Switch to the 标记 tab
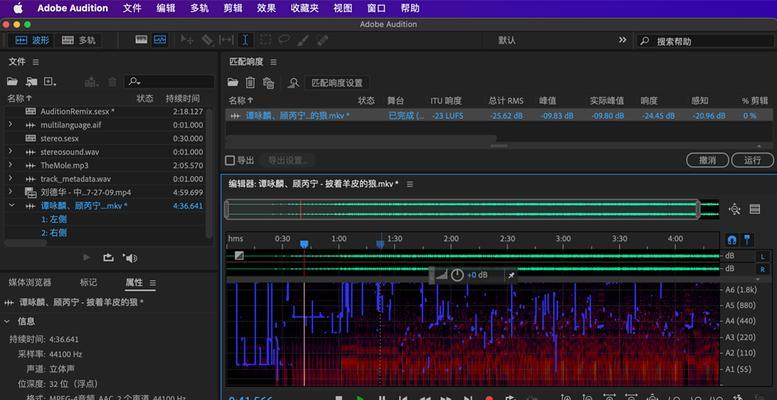Image resolution: width=777 pixels, height=400 pixels. pyautogui.click(x=89, y=283)
